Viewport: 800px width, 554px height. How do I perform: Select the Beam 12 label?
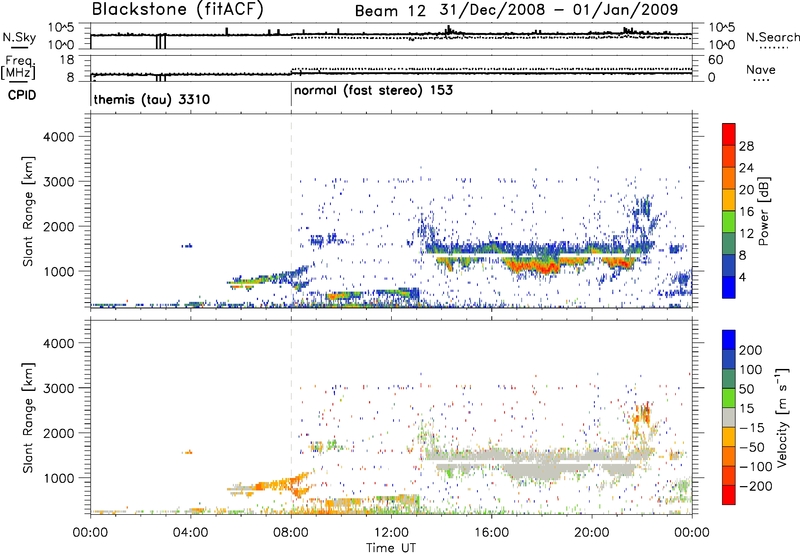pos(390,11)
